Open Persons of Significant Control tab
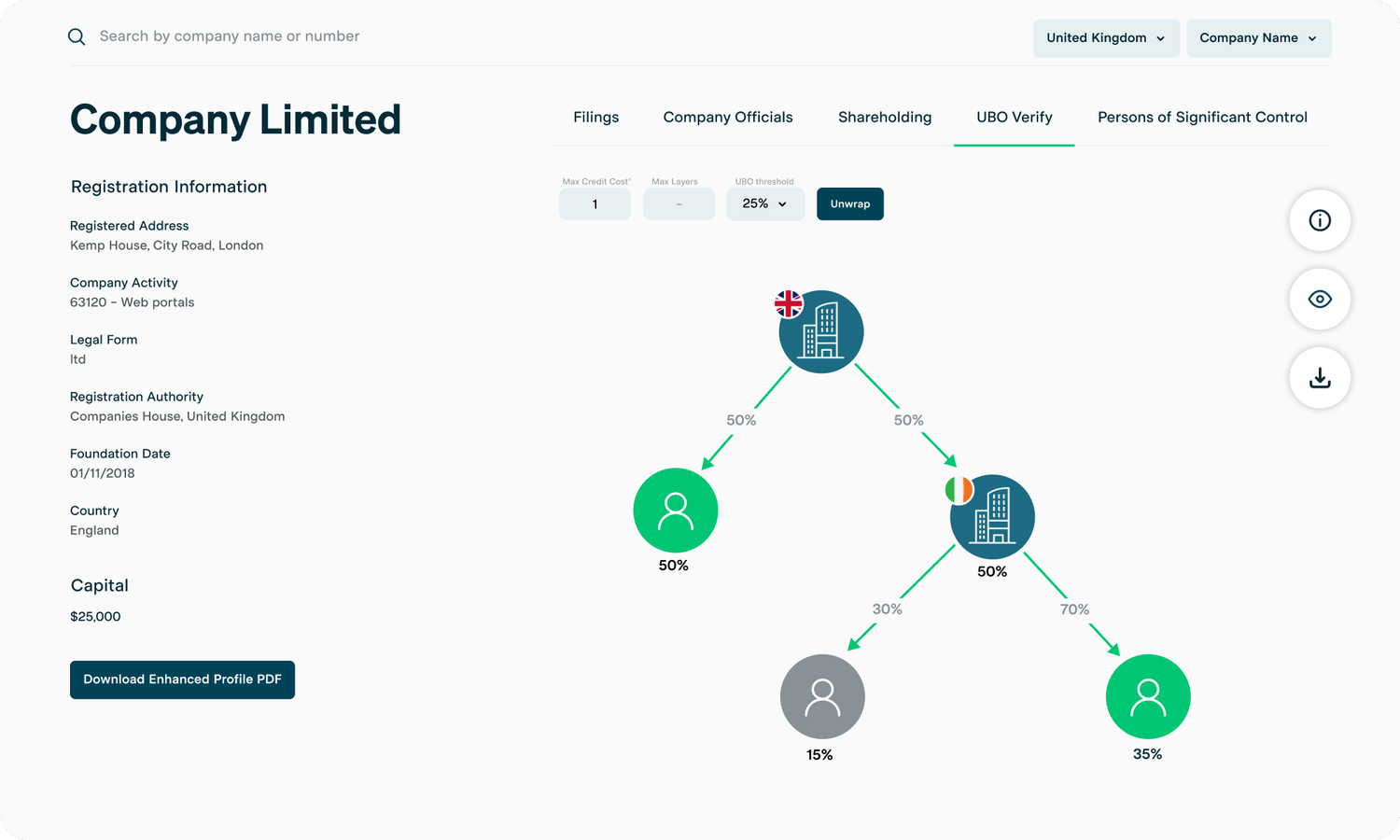Viewport: 1400px width, 840px height. [1202, 118]
